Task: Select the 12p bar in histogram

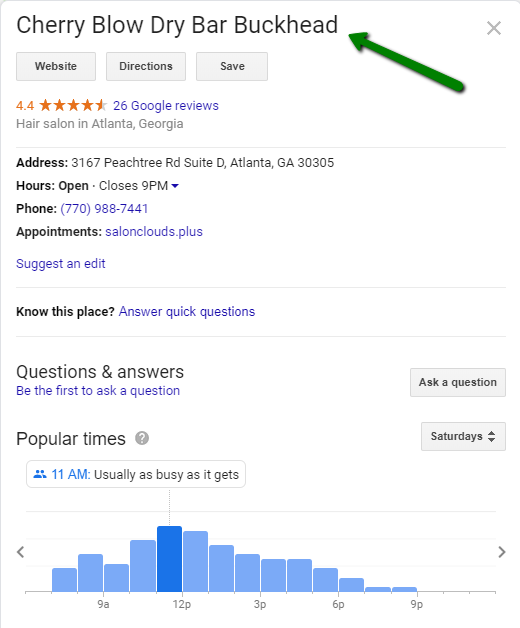Action: click(196, 561)
